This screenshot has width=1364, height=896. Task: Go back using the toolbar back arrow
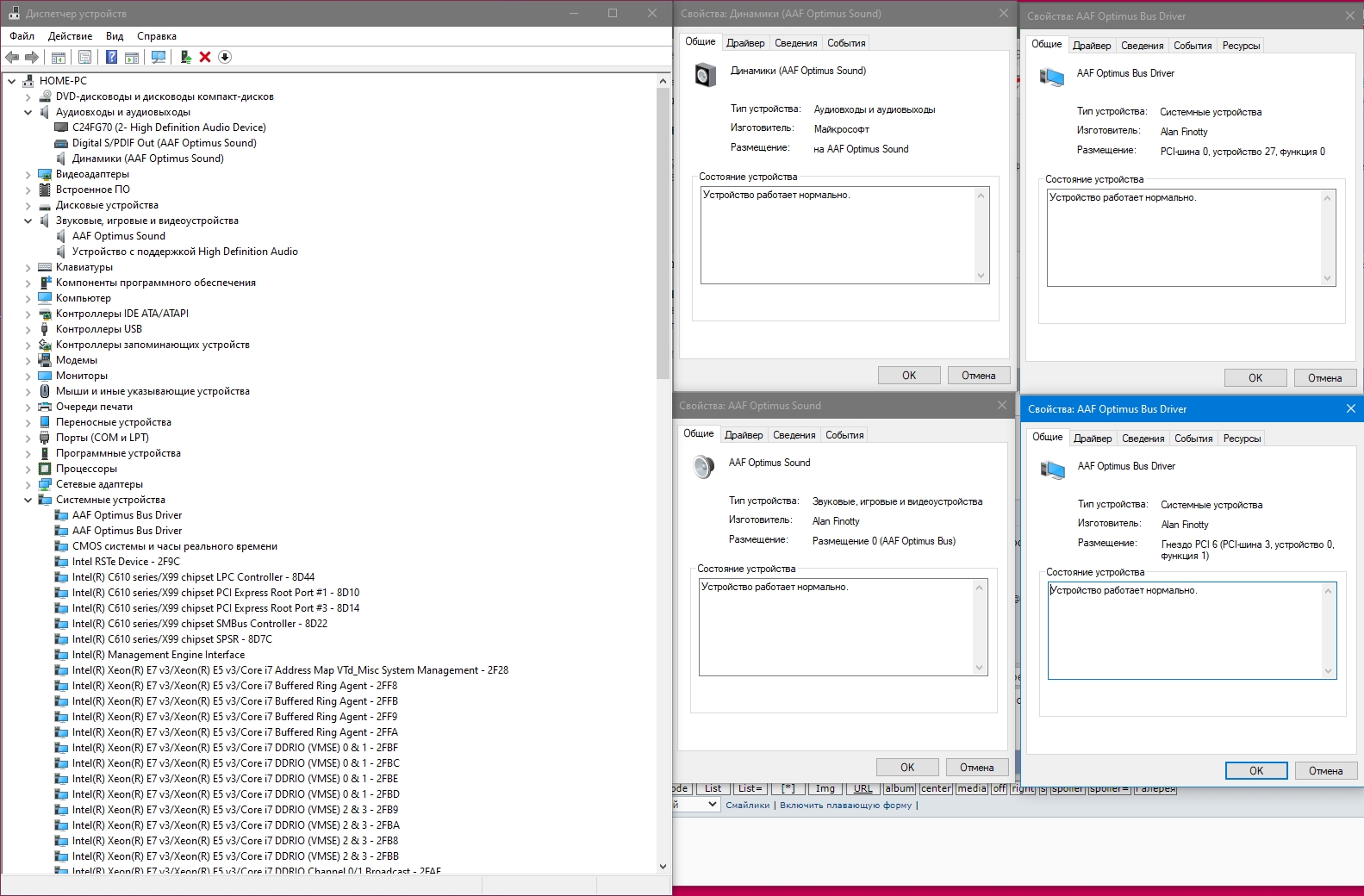click(12, 57)
